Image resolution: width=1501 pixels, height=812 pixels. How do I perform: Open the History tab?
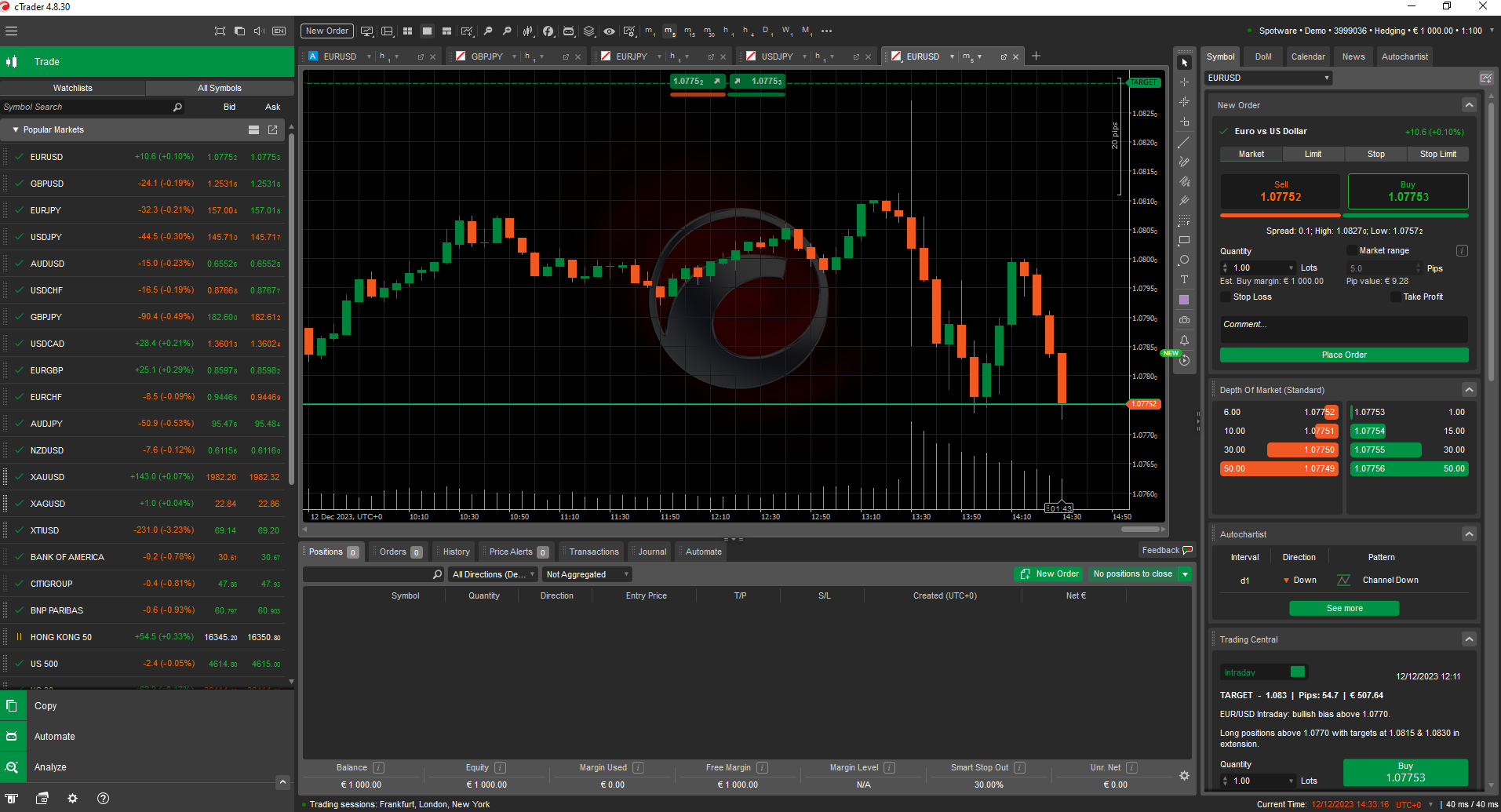[456, 552]
